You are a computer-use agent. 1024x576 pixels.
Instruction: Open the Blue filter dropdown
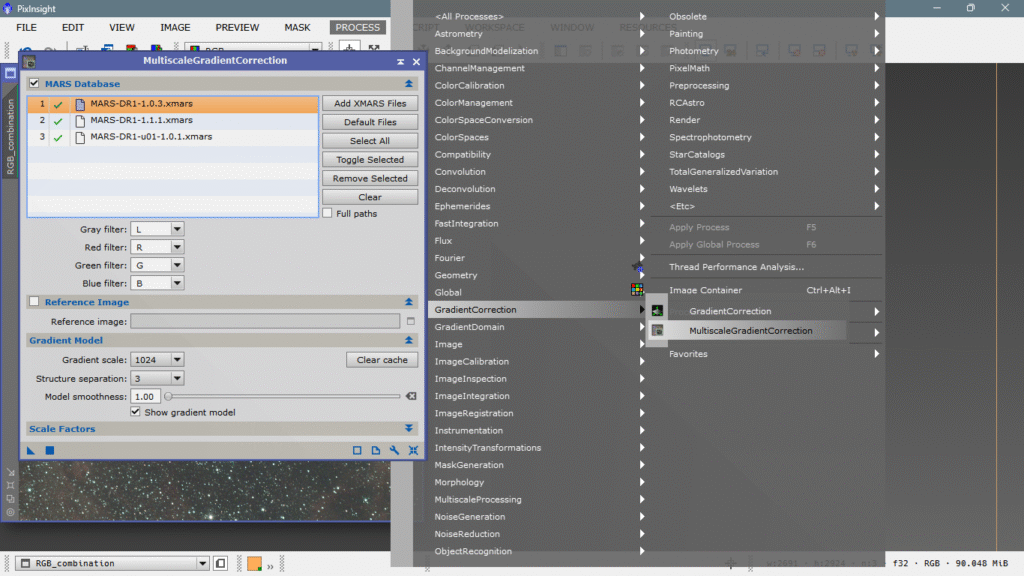(157, 283)
